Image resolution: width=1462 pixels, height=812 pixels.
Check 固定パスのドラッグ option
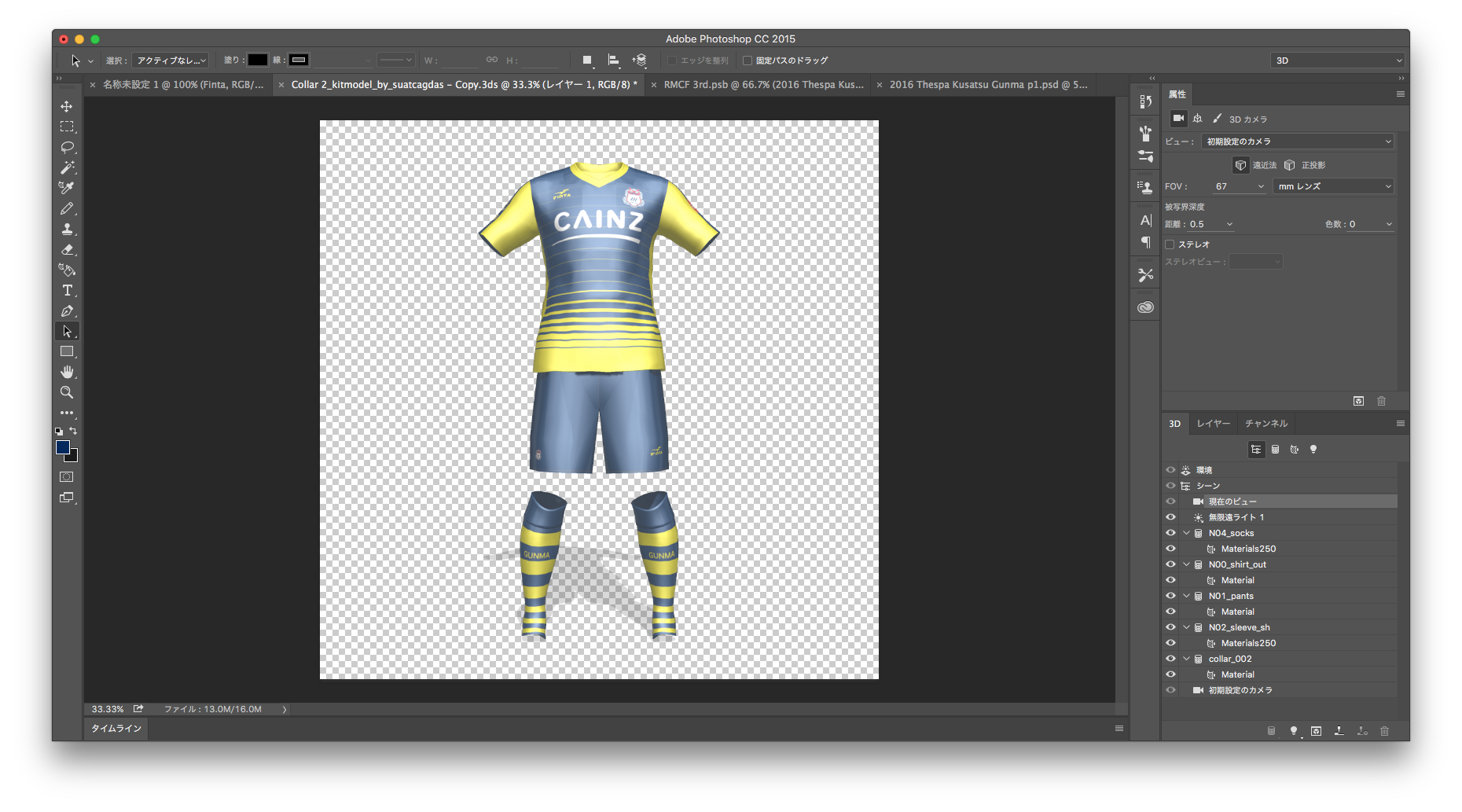[748, 61]
